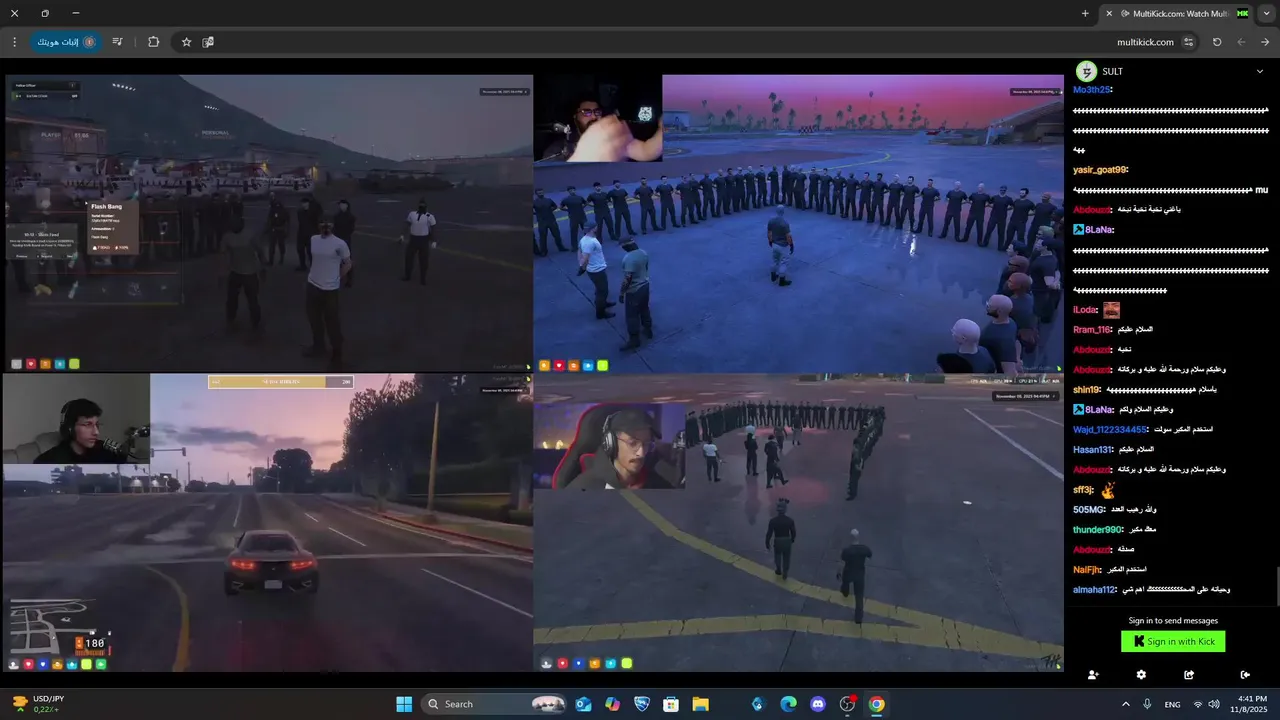
Task: View site information icon beside URL
Action: pos(1189,42)
